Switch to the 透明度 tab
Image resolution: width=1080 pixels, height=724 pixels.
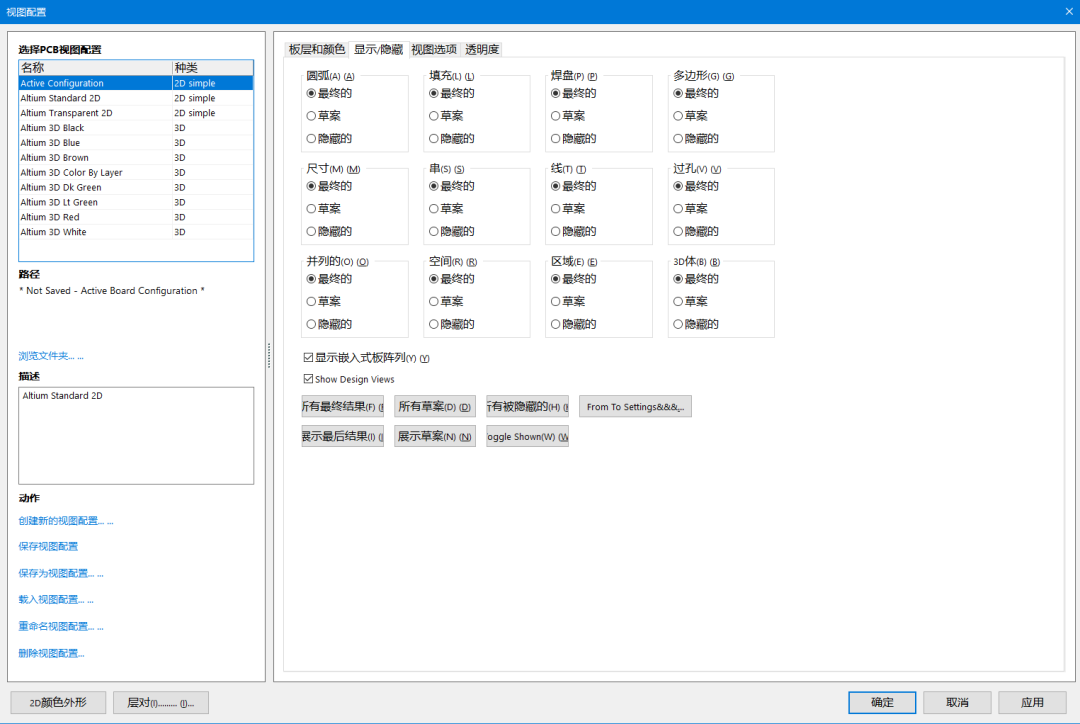point(482,49)
